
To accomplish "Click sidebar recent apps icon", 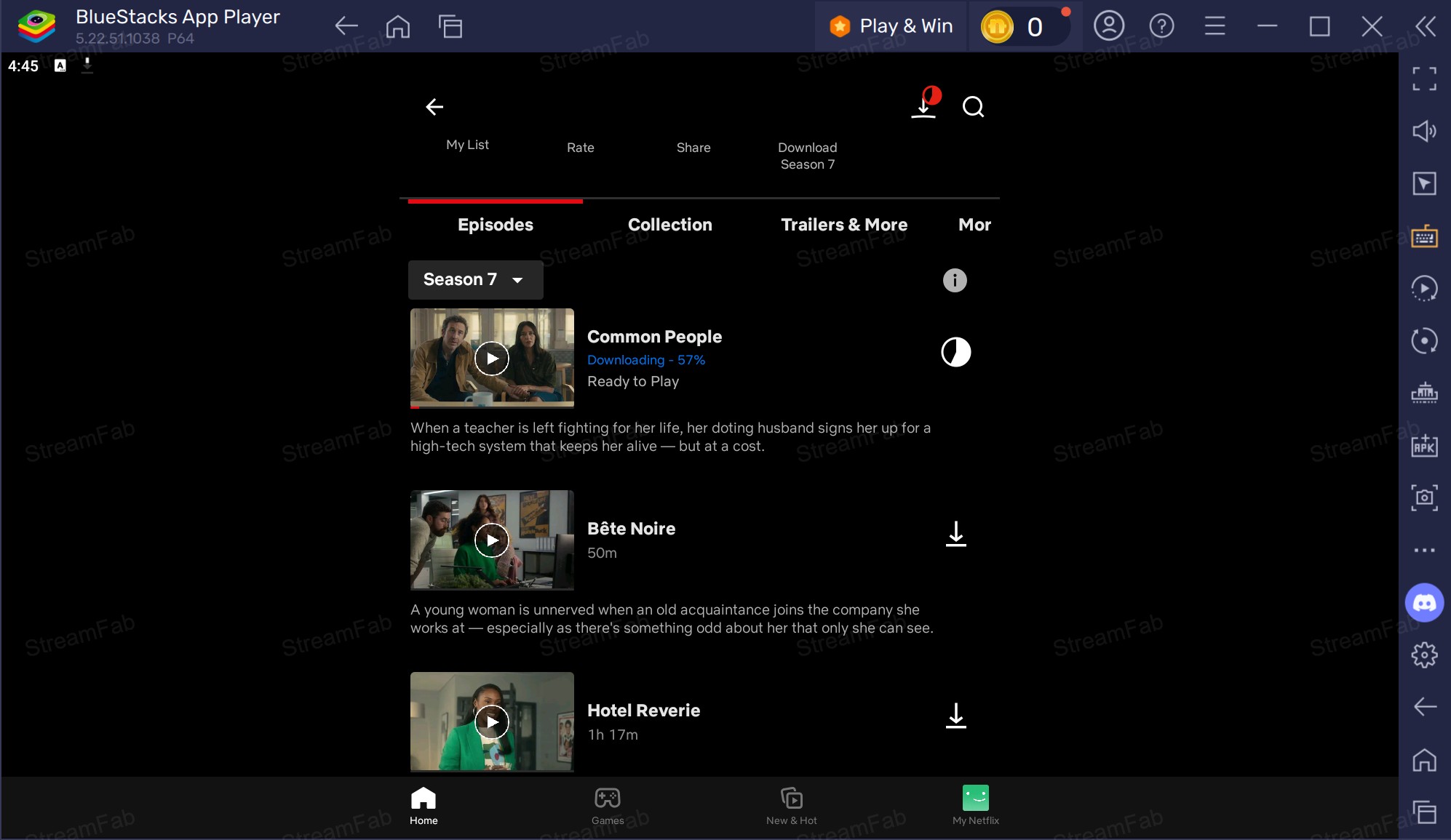I will 1424,812.
